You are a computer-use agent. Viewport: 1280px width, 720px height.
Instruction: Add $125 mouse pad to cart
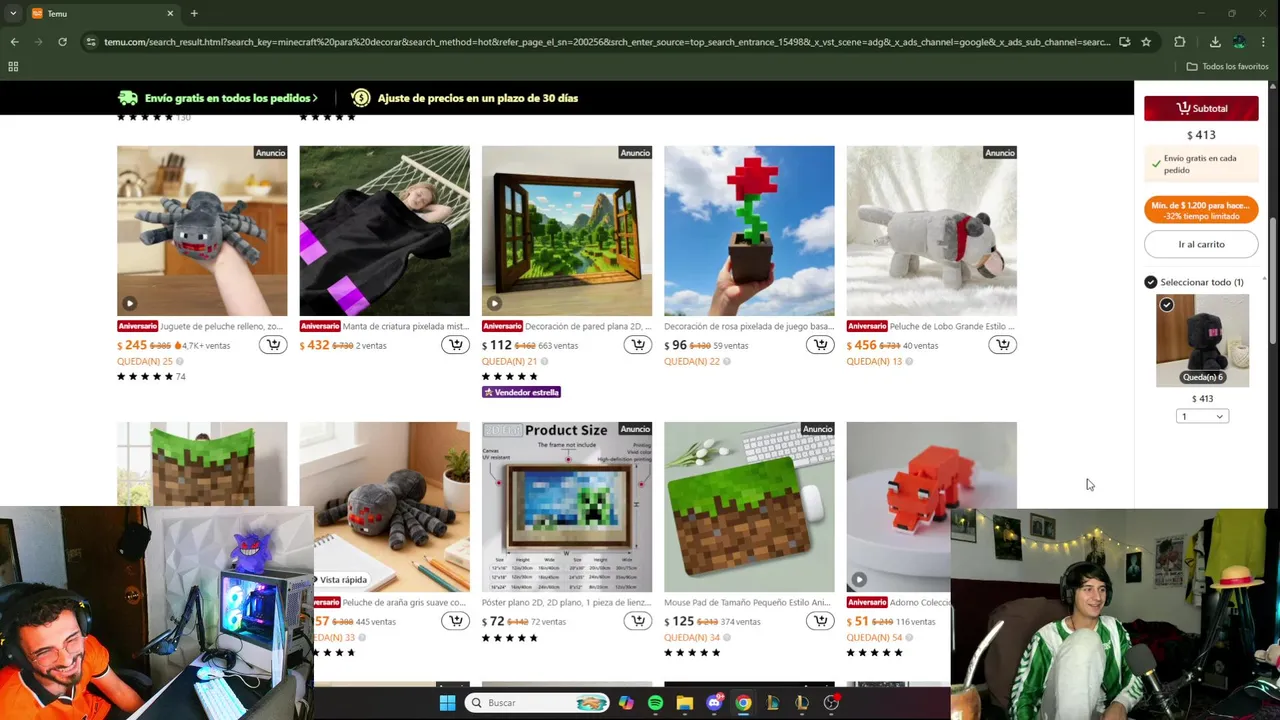(820, 621)
